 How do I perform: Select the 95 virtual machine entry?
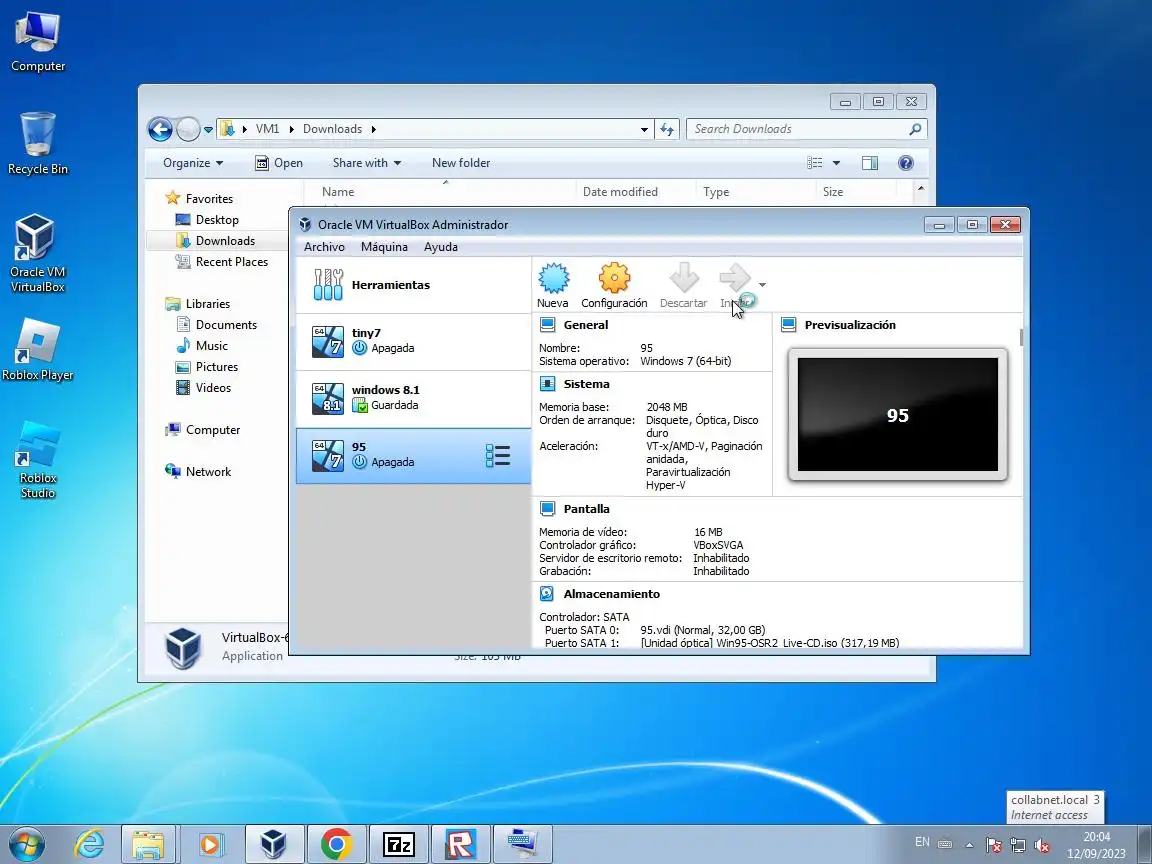(x=413, y=456)
